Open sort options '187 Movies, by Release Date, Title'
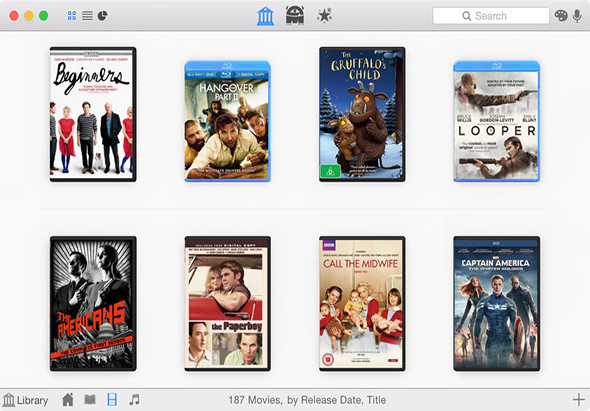 tap(307, 400)
